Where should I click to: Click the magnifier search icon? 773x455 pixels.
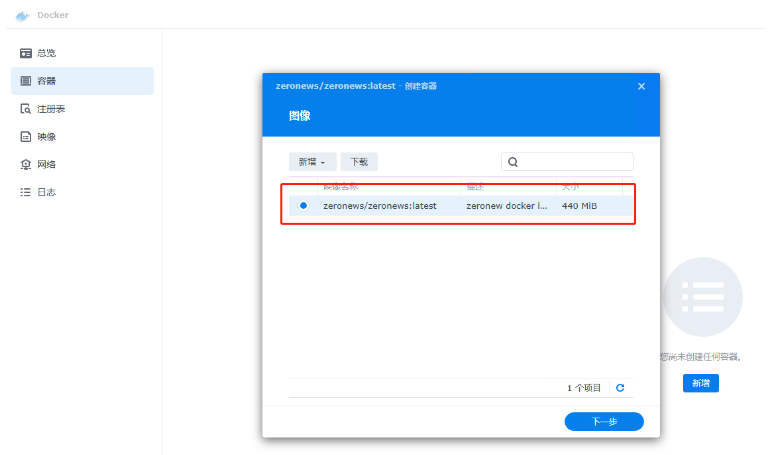(x=513, y=162)
